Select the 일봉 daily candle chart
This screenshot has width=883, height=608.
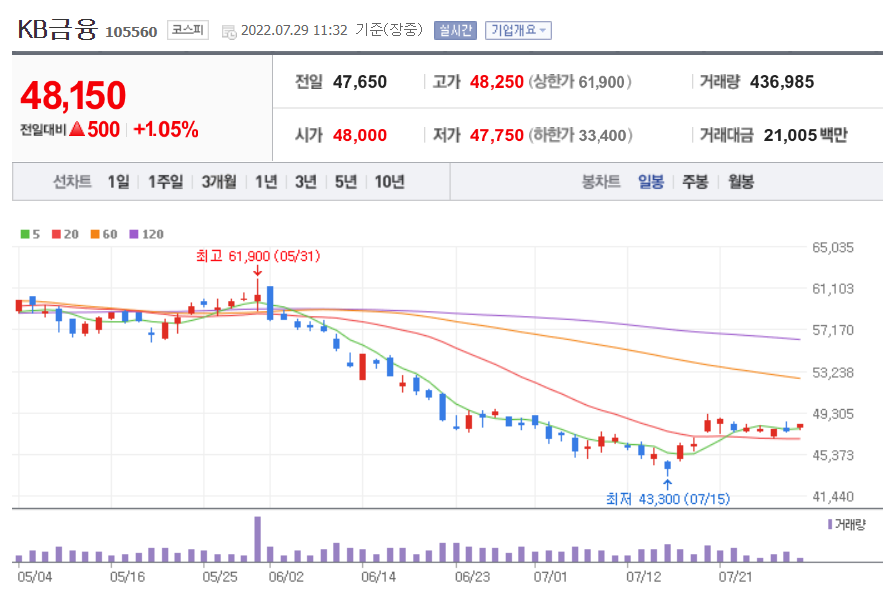651,182
